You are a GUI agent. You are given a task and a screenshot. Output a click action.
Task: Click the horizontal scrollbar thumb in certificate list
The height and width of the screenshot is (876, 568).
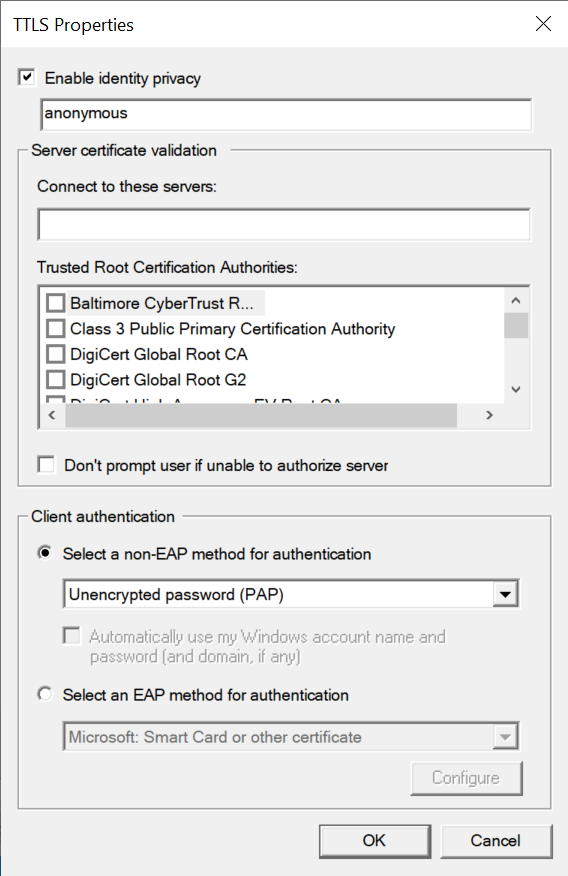[261, 416]
